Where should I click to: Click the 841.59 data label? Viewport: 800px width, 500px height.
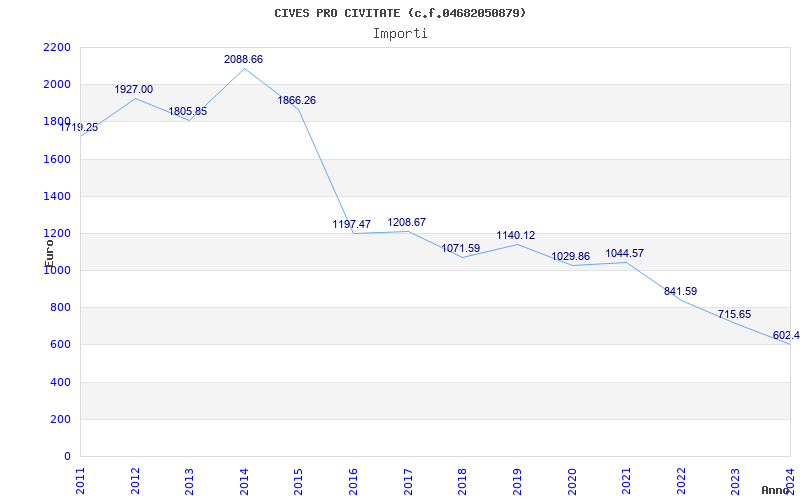pos(680,292)
